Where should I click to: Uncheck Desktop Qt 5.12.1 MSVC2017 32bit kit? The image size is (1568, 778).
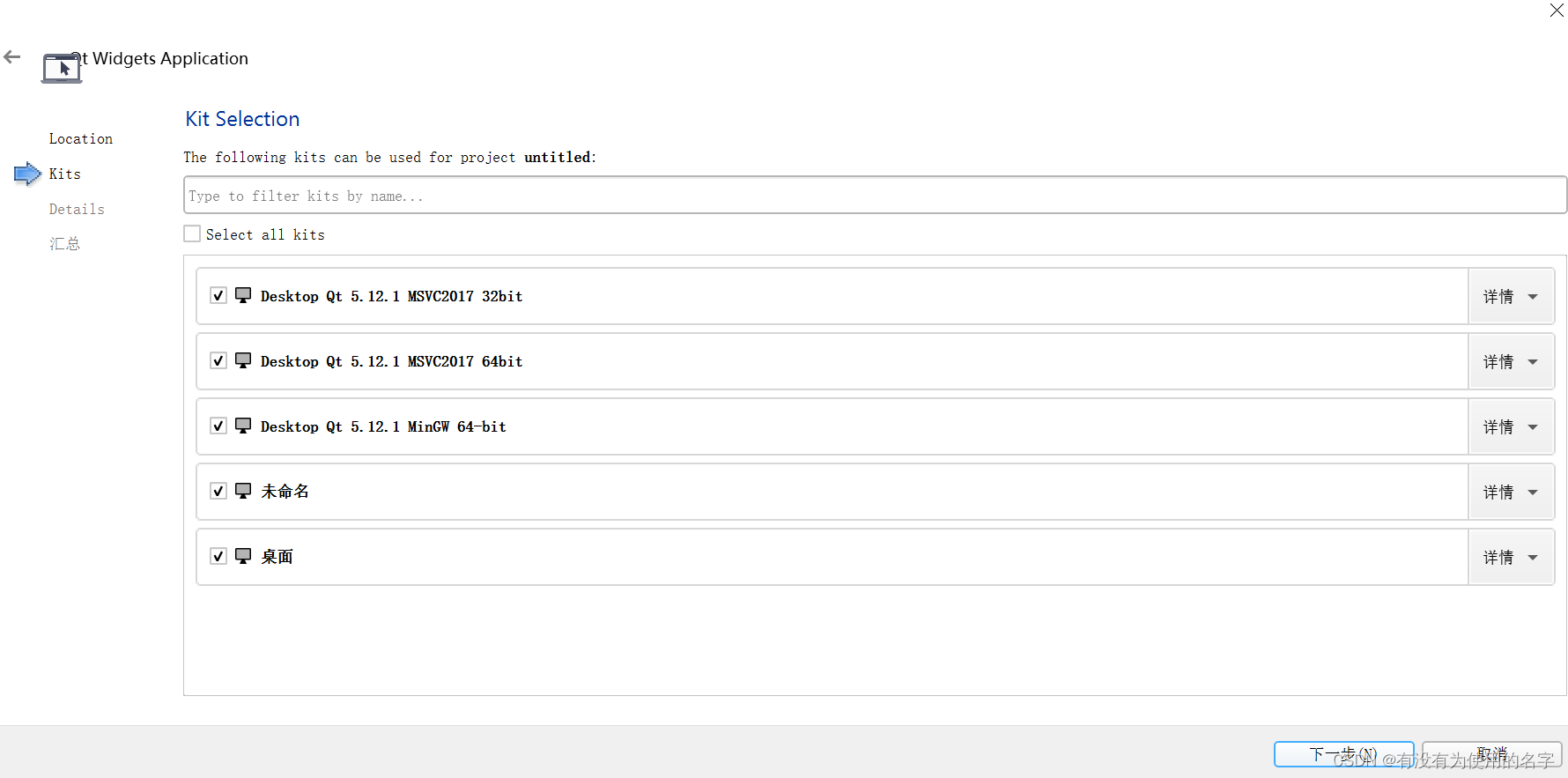click(x=218, y=295)
